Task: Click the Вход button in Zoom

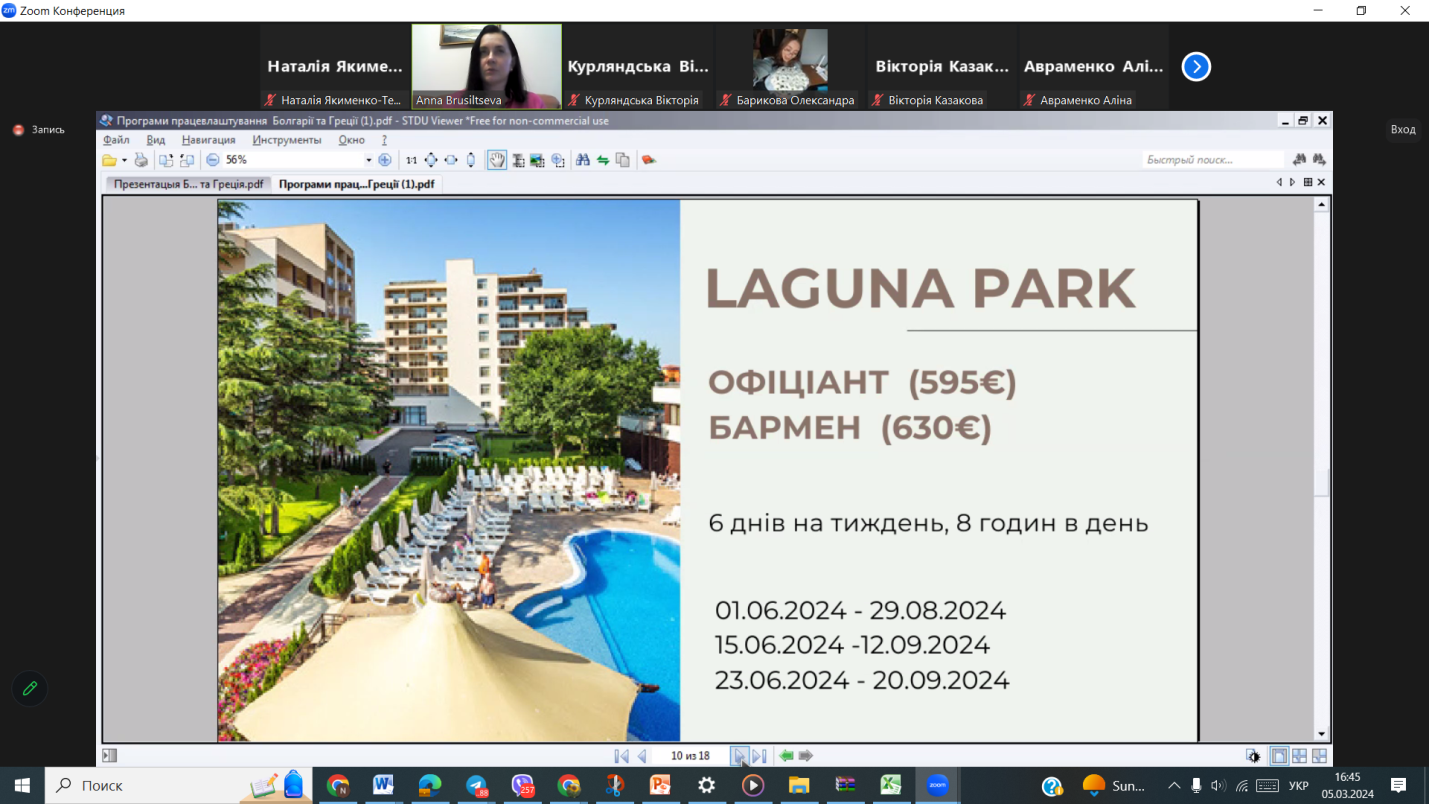Action: tap(1402, 129)
